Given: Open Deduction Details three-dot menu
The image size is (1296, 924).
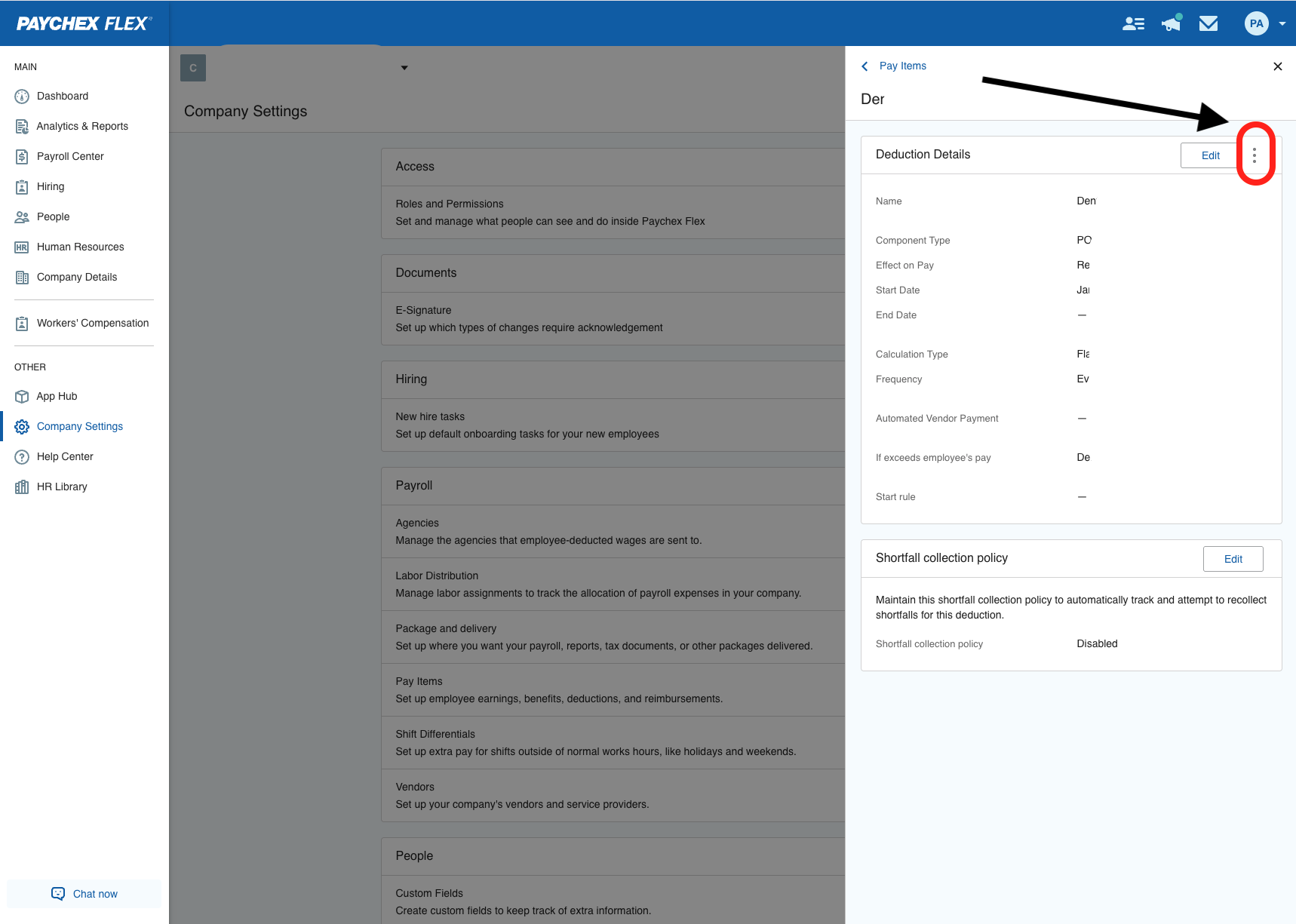Looking at the screenshot, I should pyautogui.click(x=1255, y=155).
